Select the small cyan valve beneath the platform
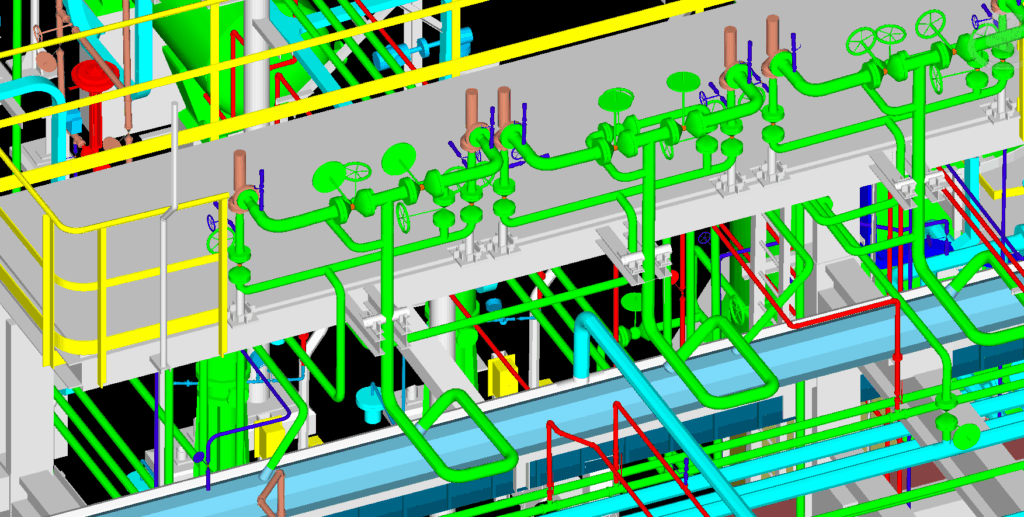Viewport: 1024px width, 517px height. (x=368, y=405)
